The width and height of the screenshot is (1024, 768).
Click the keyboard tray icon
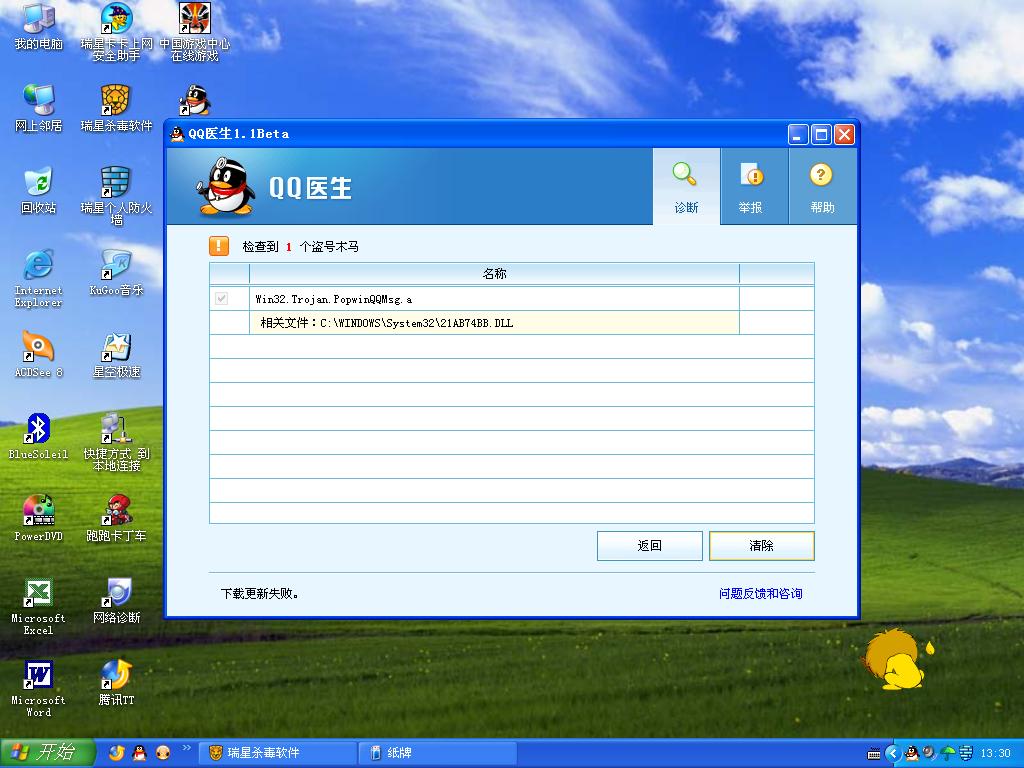874,754
